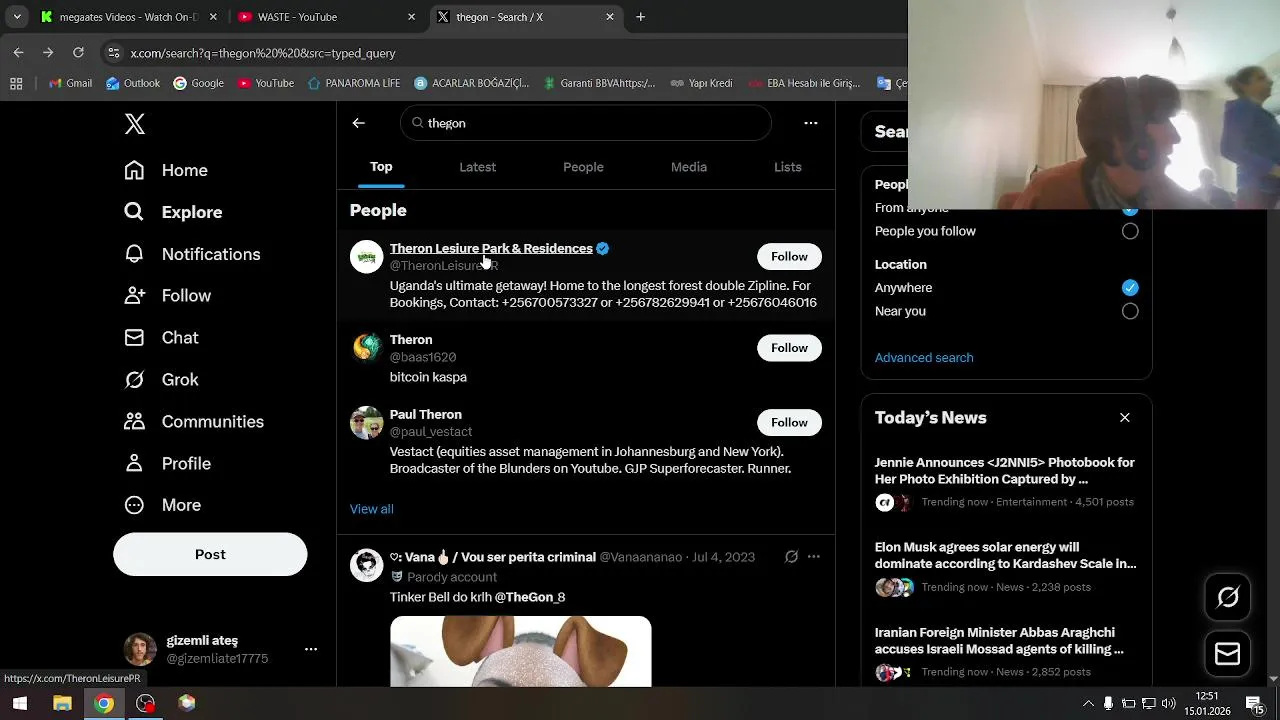The image size is (1280, 720).
Task: Open the search options three-dot menu
Action: coord(811,123)
